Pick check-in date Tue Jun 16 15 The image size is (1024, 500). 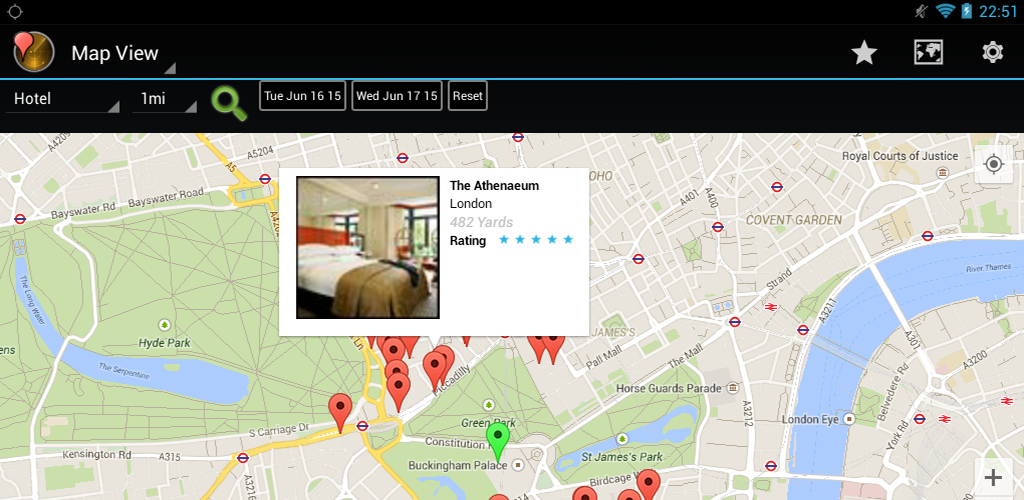302,96
